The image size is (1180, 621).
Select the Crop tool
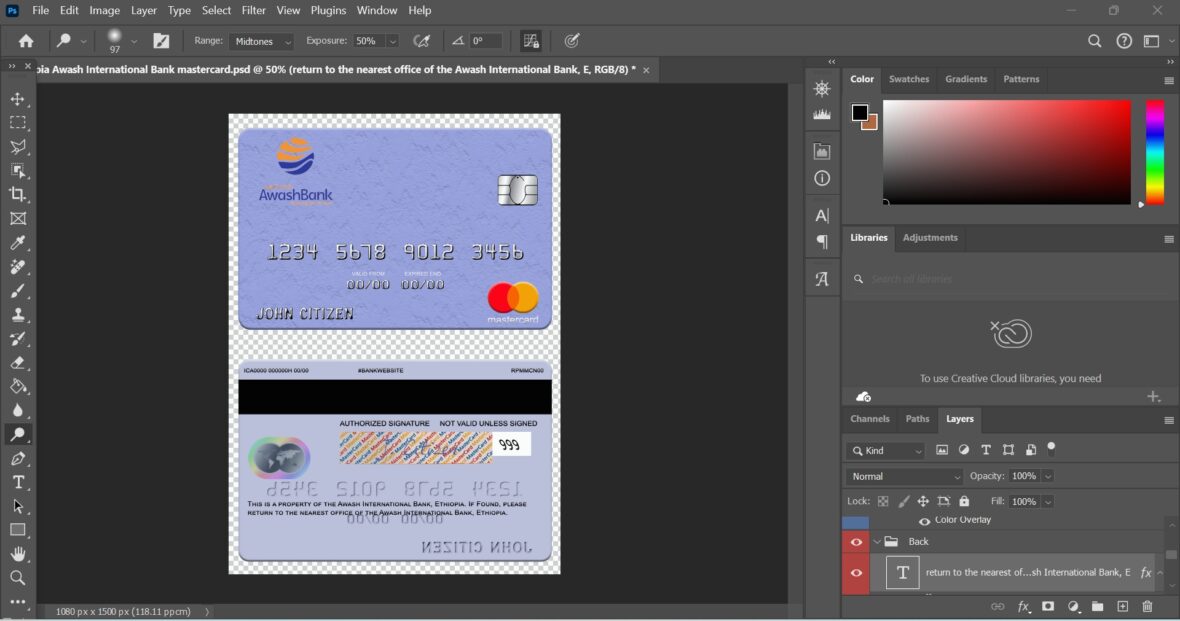point(18,194)
